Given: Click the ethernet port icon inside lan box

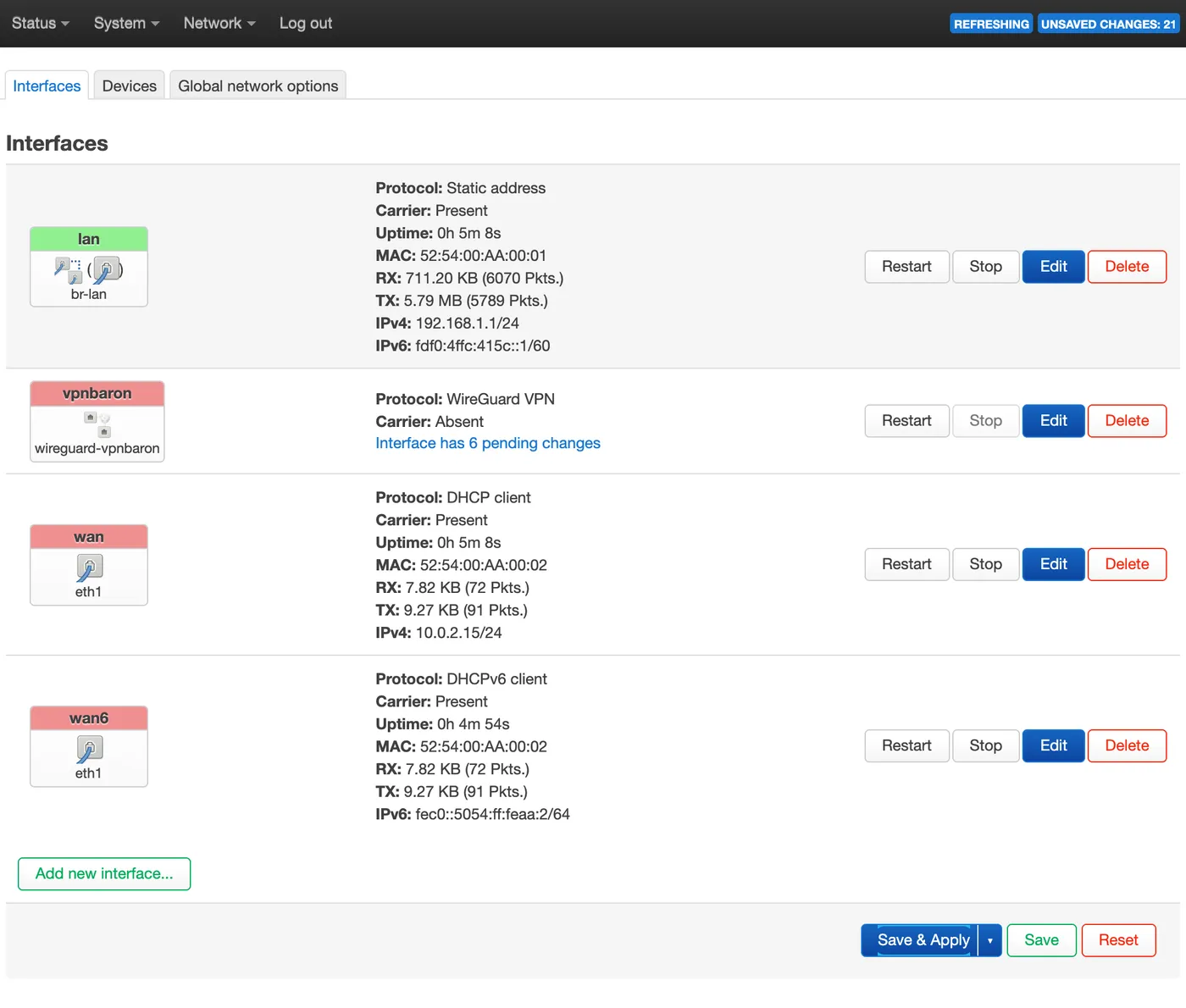Looking at the screenshot, I should point(106,270).
